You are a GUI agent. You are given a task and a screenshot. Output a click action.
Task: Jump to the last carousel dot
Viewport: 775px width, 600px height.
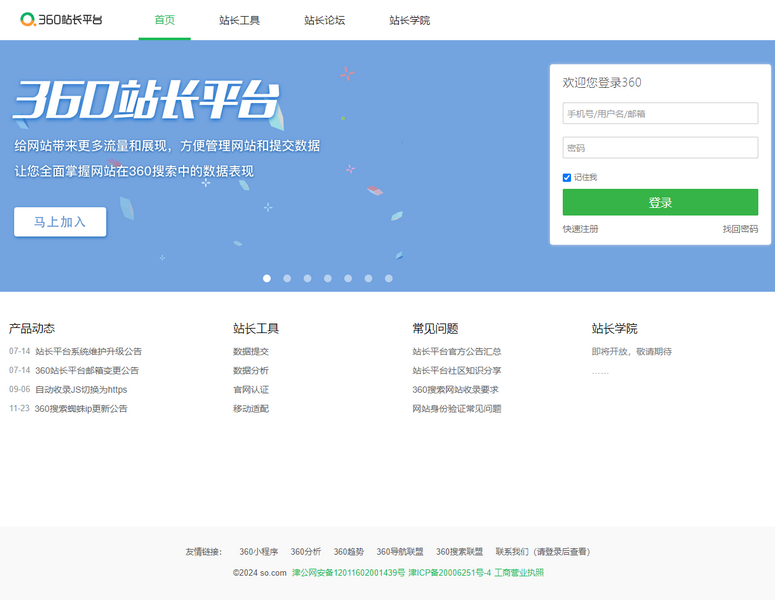[389, 278]
